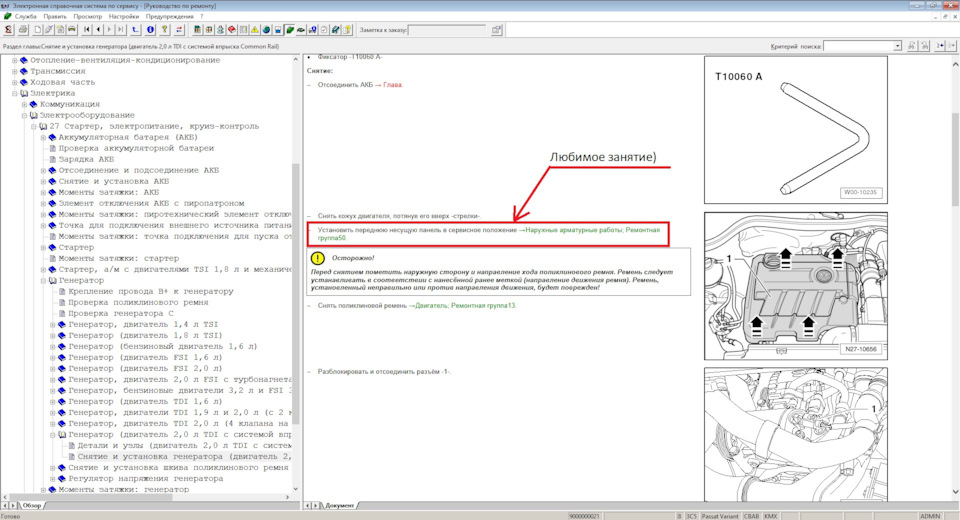The height and width of the screenshot is (520, 960).
Task: Click the red and blue swap arrows icon
Action: [179, 29]
